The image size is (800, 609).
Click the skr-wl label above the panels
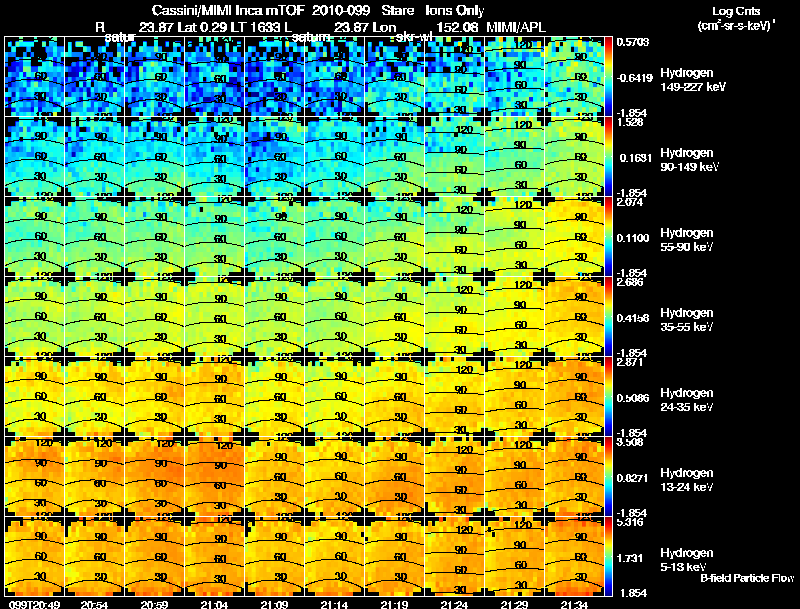pyautogui.click(x=414, y=37)
